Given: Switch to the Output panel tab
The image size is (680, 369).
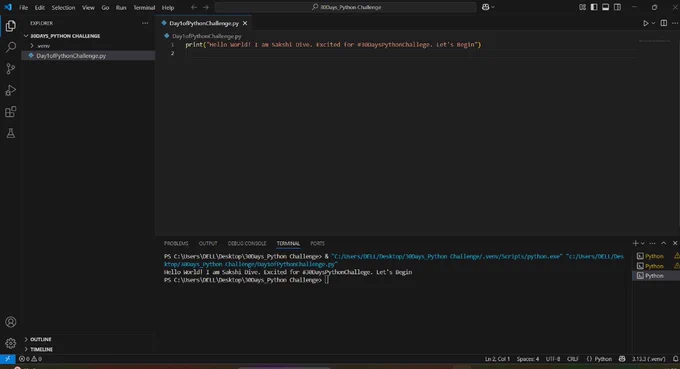Looking at the screenshot, I should (x=208, y=243).
